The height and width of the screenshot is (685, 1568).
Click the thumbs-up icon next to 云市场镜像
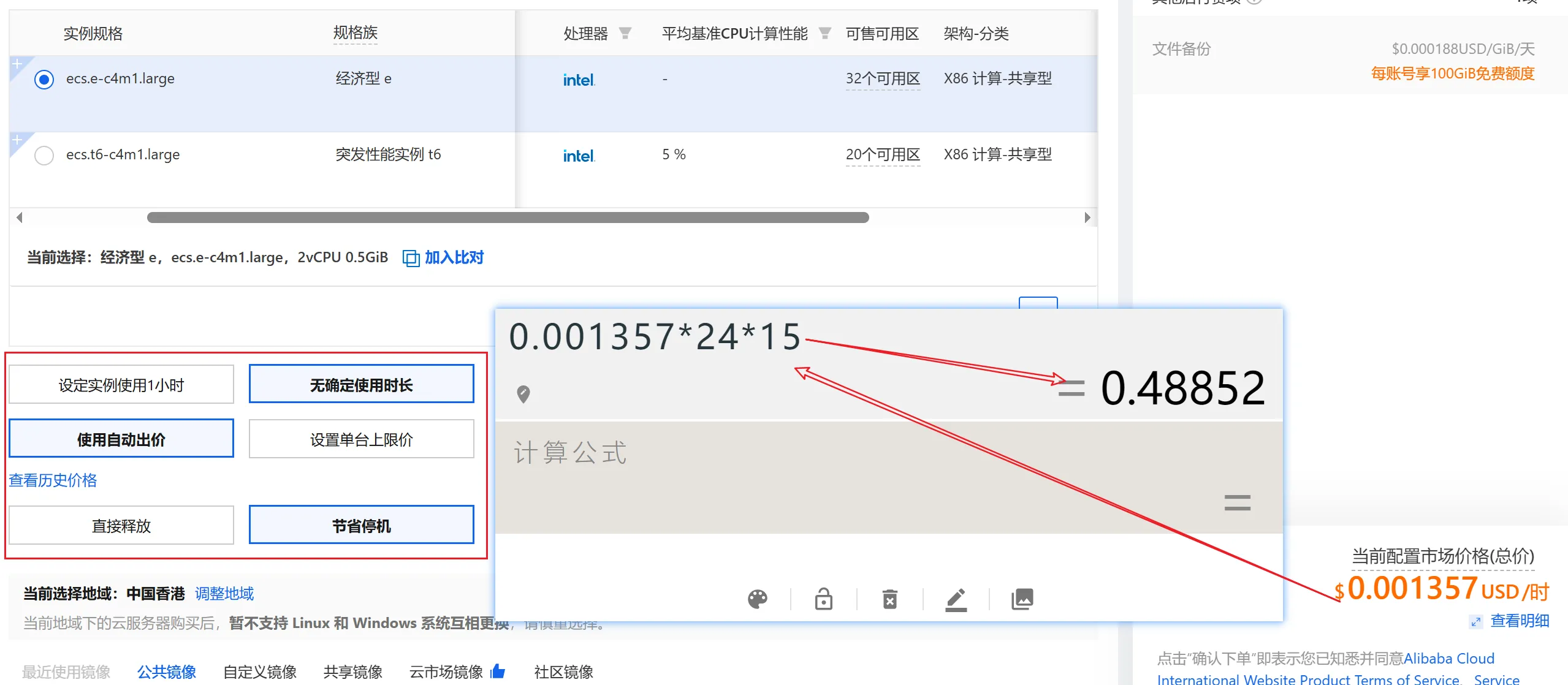498,672
